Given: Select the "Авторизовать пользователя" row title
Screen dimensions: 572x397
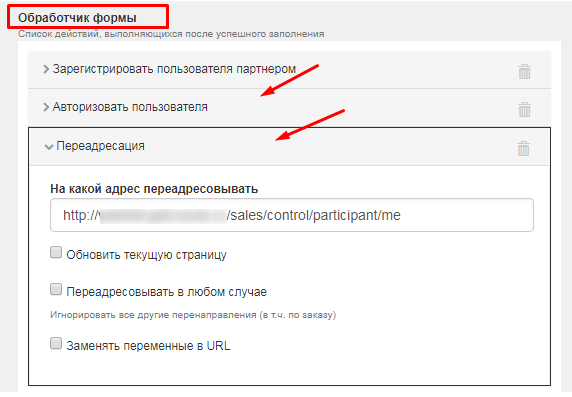Looking at the screenshot, I should click(x=130, y=107).
